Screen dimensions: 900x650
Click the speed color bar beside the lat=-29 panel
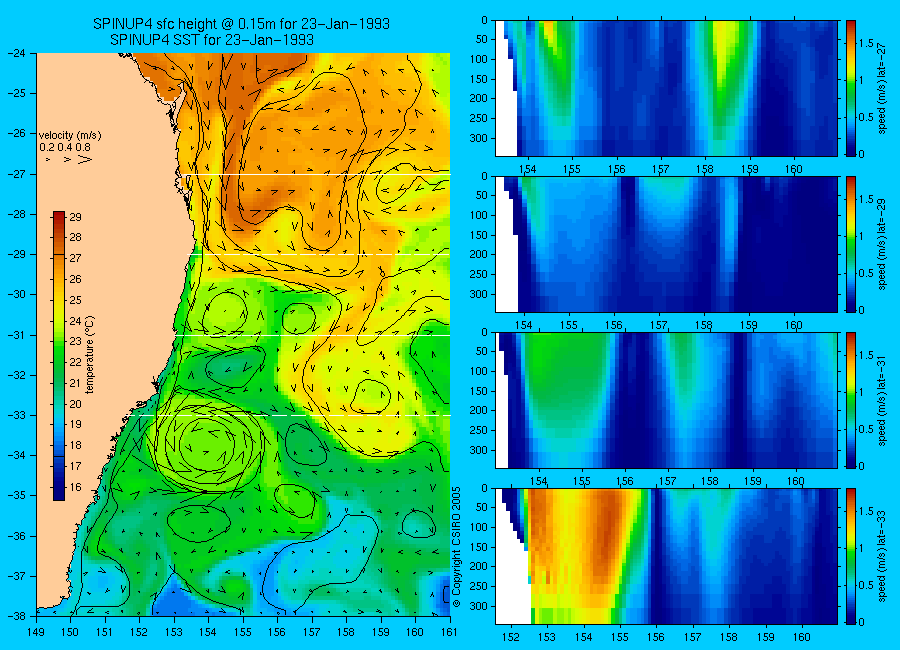tap(850, 245)
